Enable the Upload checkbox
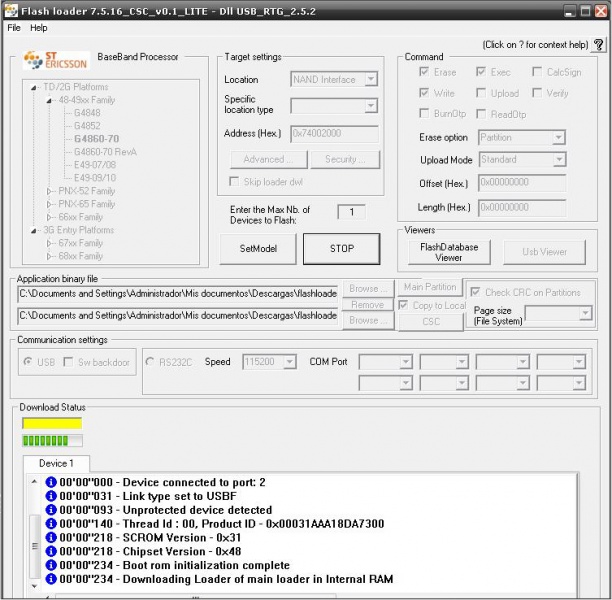 click(481, 93)
